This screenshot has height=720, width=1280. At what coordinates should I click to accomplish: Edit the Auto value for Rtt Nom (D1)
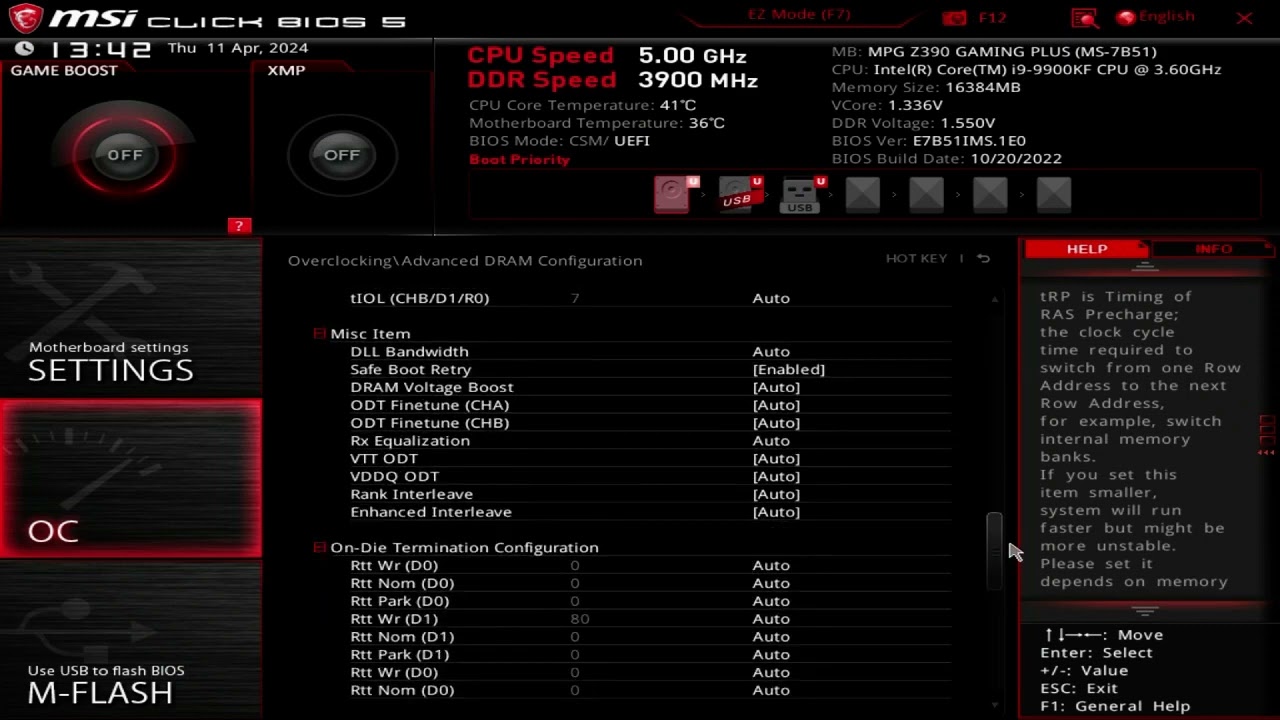[x=771, y=637]
